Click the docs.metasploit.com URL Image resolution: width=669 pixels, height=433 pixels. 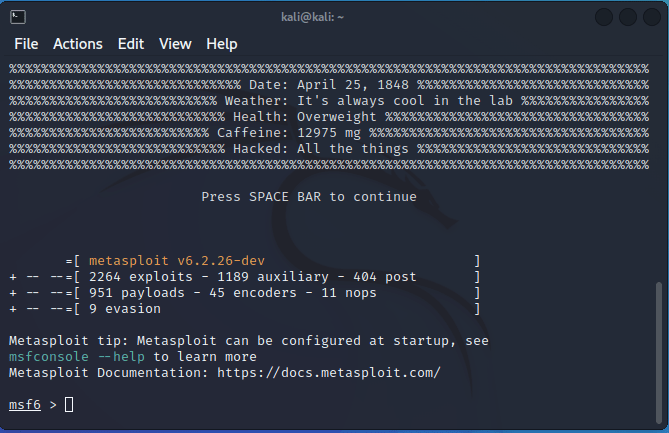click(329, 372)
